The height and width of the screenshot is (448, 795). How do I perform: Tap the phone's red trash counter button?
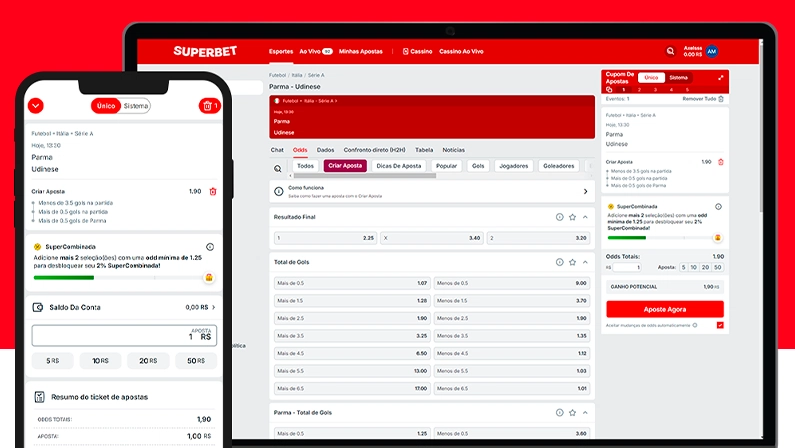pos(209,106)
